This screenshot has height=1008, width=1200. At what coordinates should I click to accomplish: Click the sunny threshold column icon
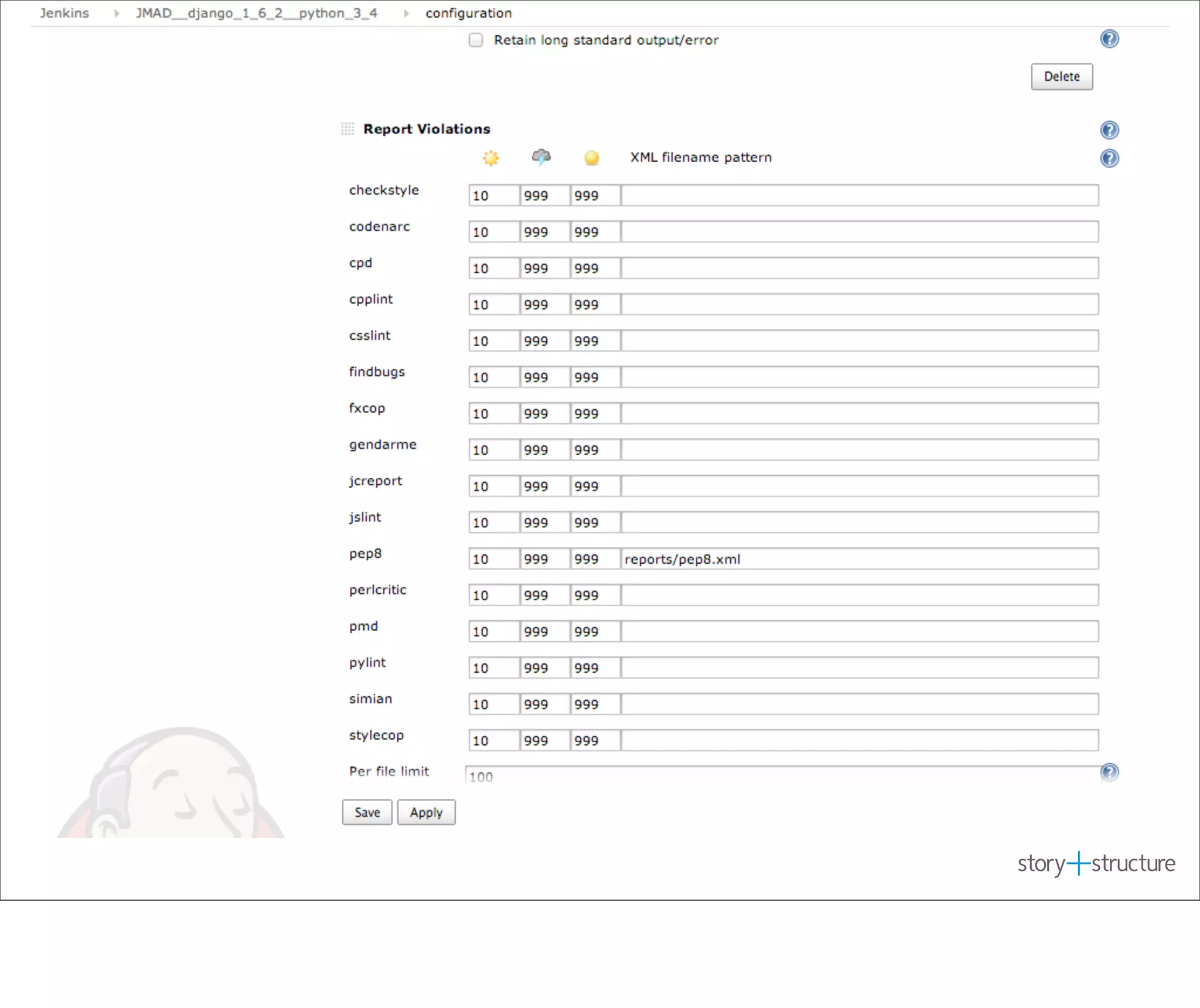pos(491,158)
